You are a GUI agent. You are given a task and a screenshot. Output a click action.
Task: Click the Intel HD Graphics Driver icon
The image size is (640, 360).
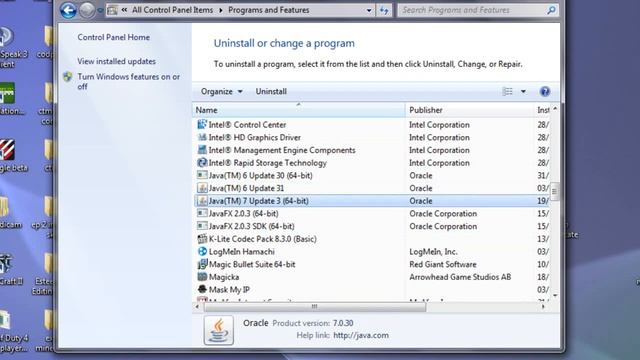point(202,137)
